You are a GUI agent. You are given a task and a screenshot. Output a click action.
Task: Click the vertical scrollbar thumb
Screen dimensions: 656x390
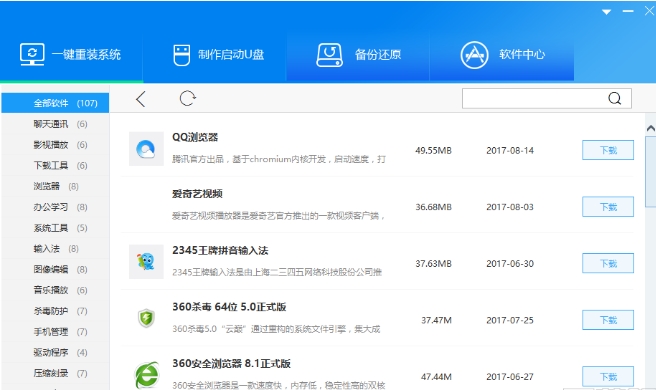click(x=651, y=172)
